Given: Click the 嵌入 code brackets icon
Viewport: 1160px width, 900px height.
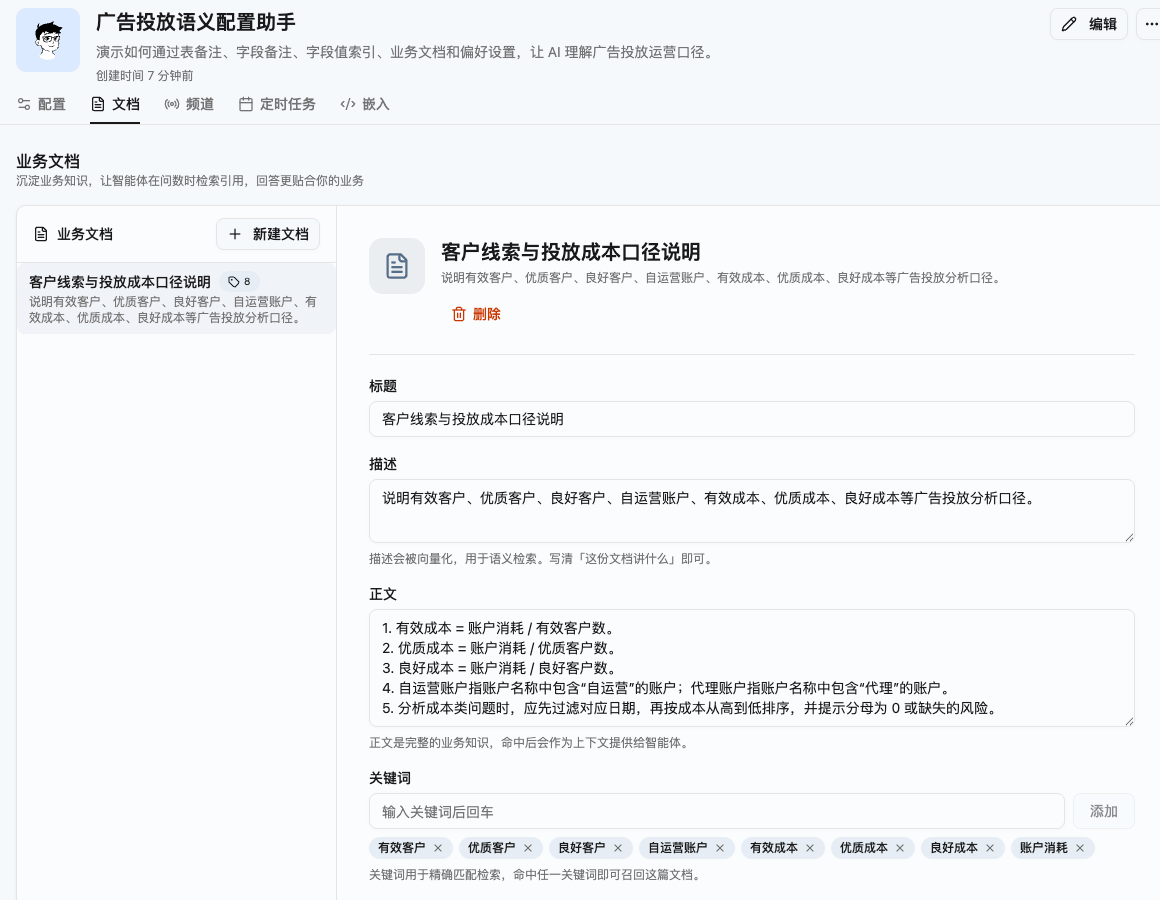Looking at the screenshot, I should click(348, 104).
